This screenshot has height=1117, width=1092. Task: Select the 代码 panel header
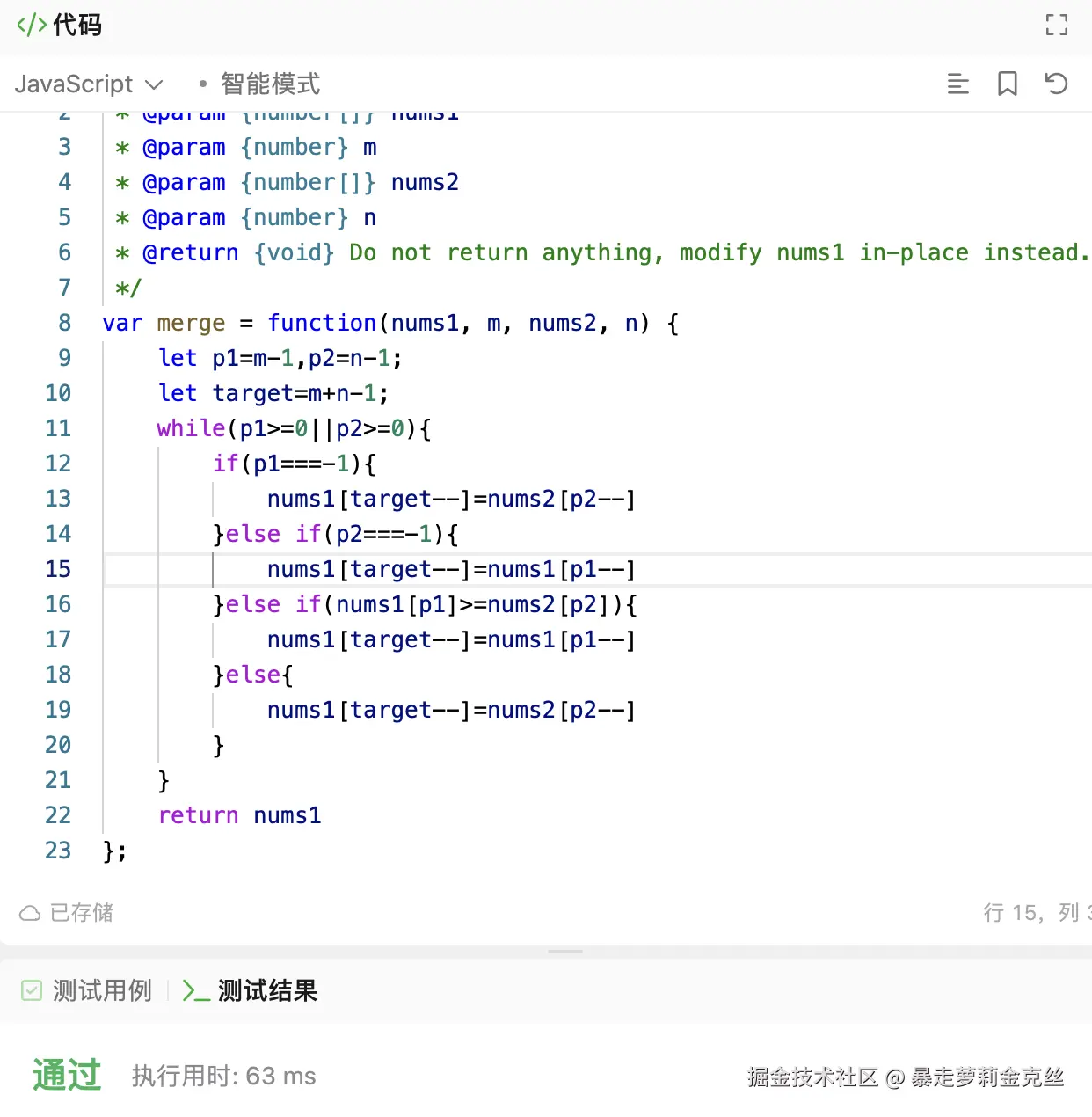coord(59,25)
